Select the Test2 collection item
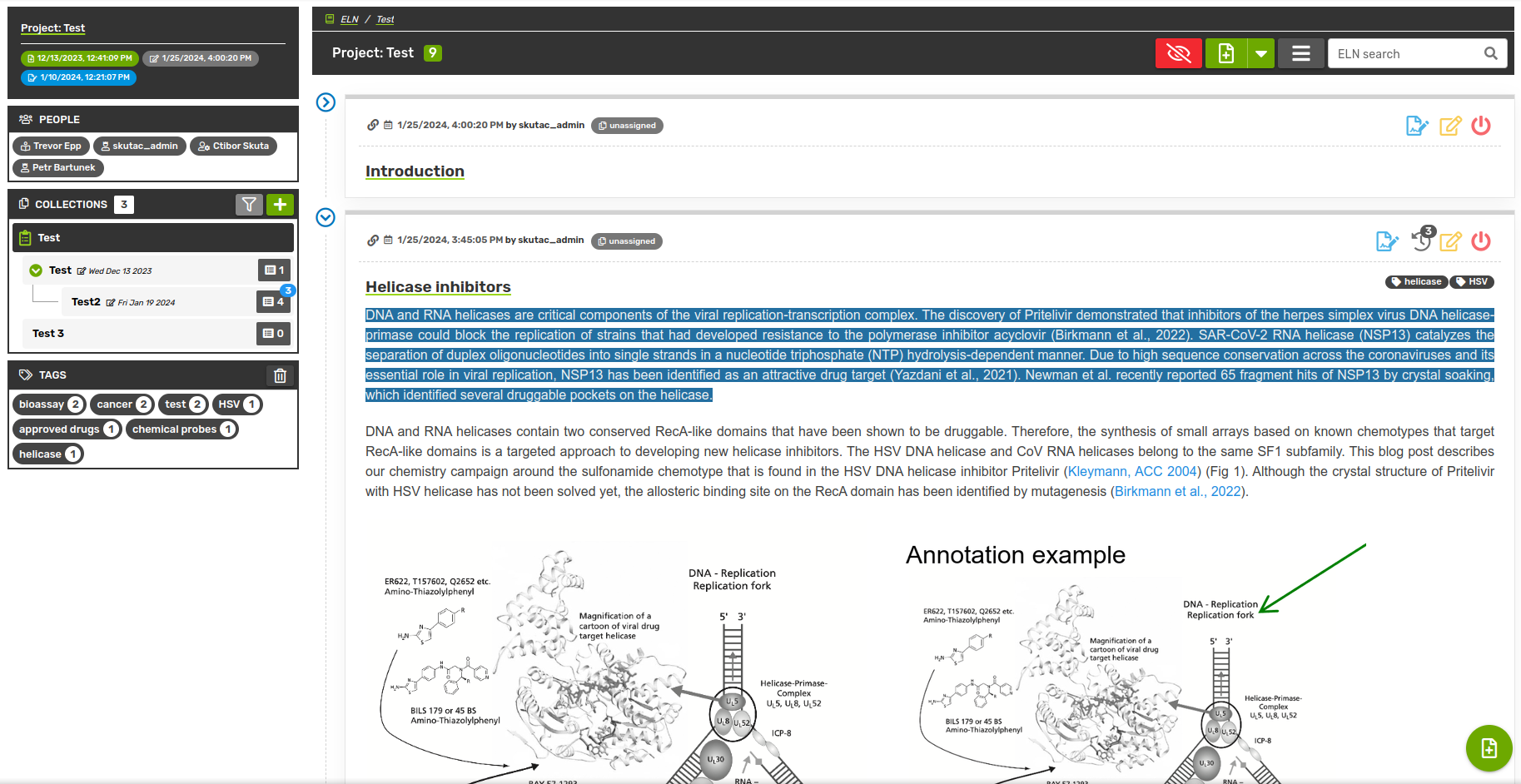This screenshot has width=1521, height=784. pyautogui.click(x=86, y=302)
